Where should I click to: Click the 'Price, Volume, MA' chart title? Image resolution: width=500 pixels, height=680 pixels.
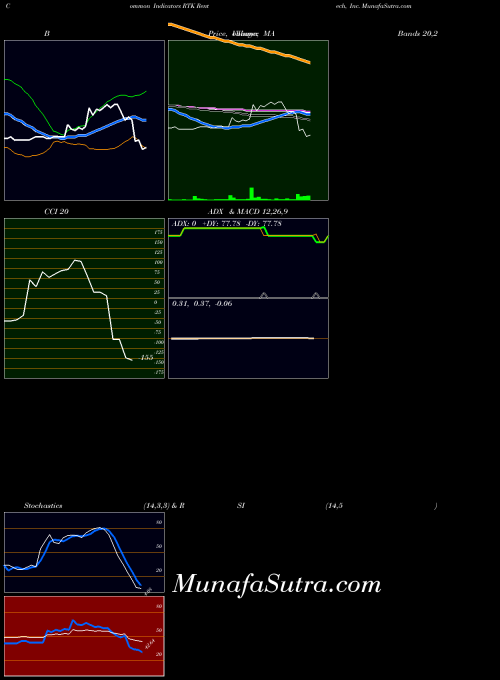tap(241, 33)
